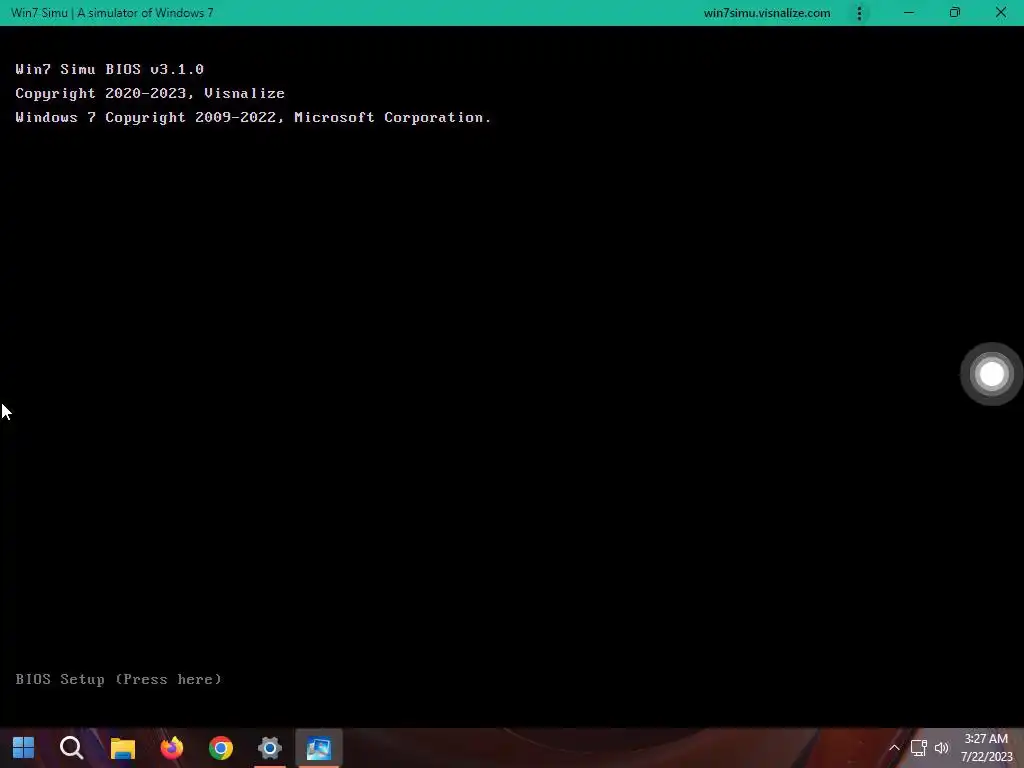
Task: Click win7simu.visnalize.com address text
Action: (x=767, y=13)
